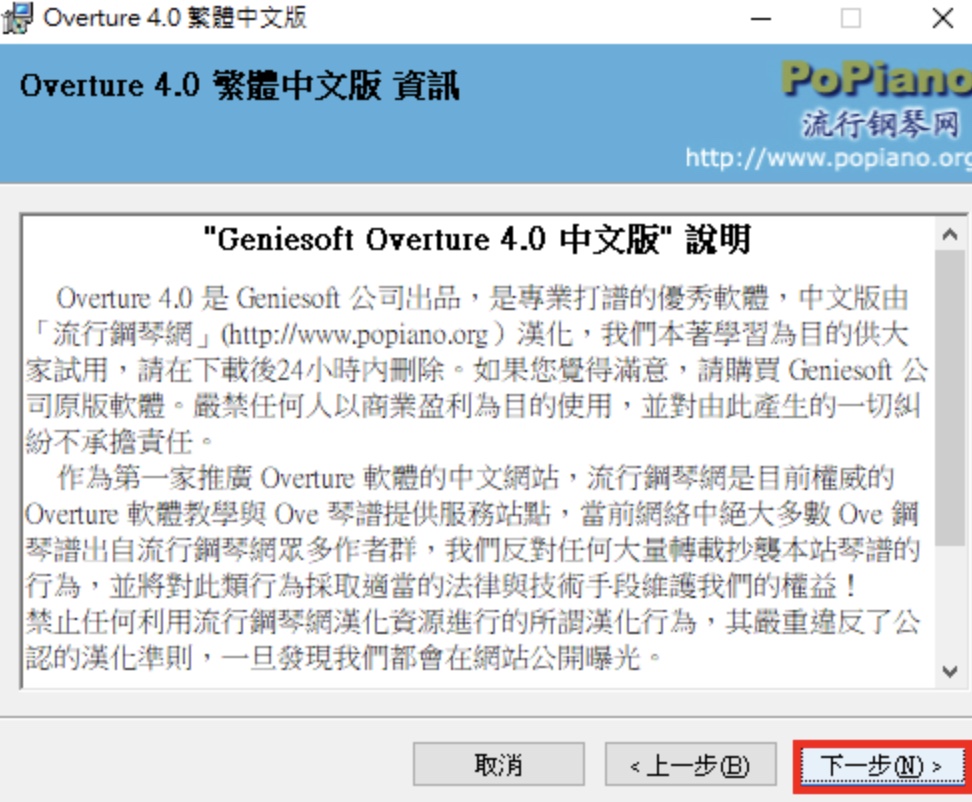Cancel installation with 取消 button

498,765
